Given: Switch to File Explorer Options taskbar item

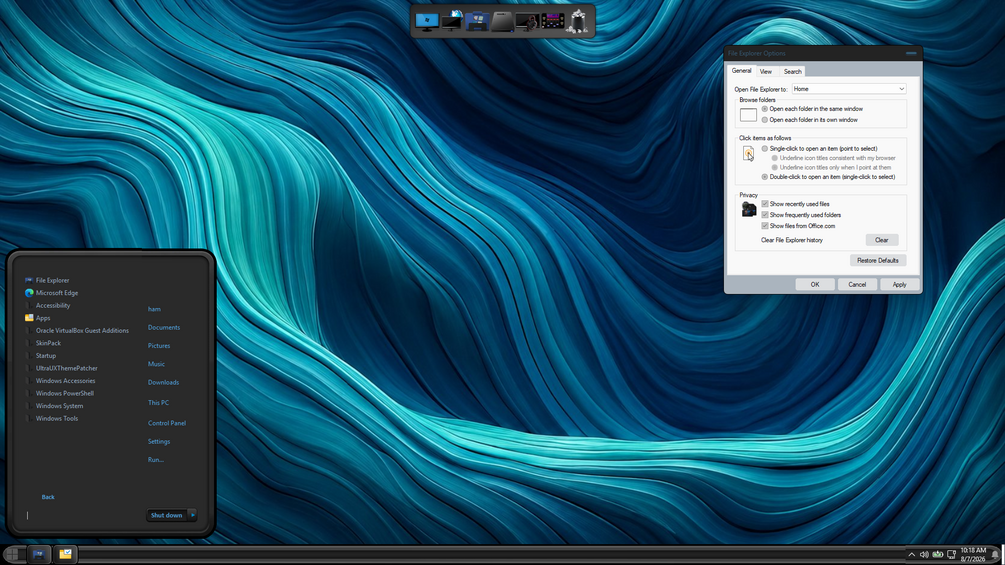Looking at the screenshot, I should (65, 554).
